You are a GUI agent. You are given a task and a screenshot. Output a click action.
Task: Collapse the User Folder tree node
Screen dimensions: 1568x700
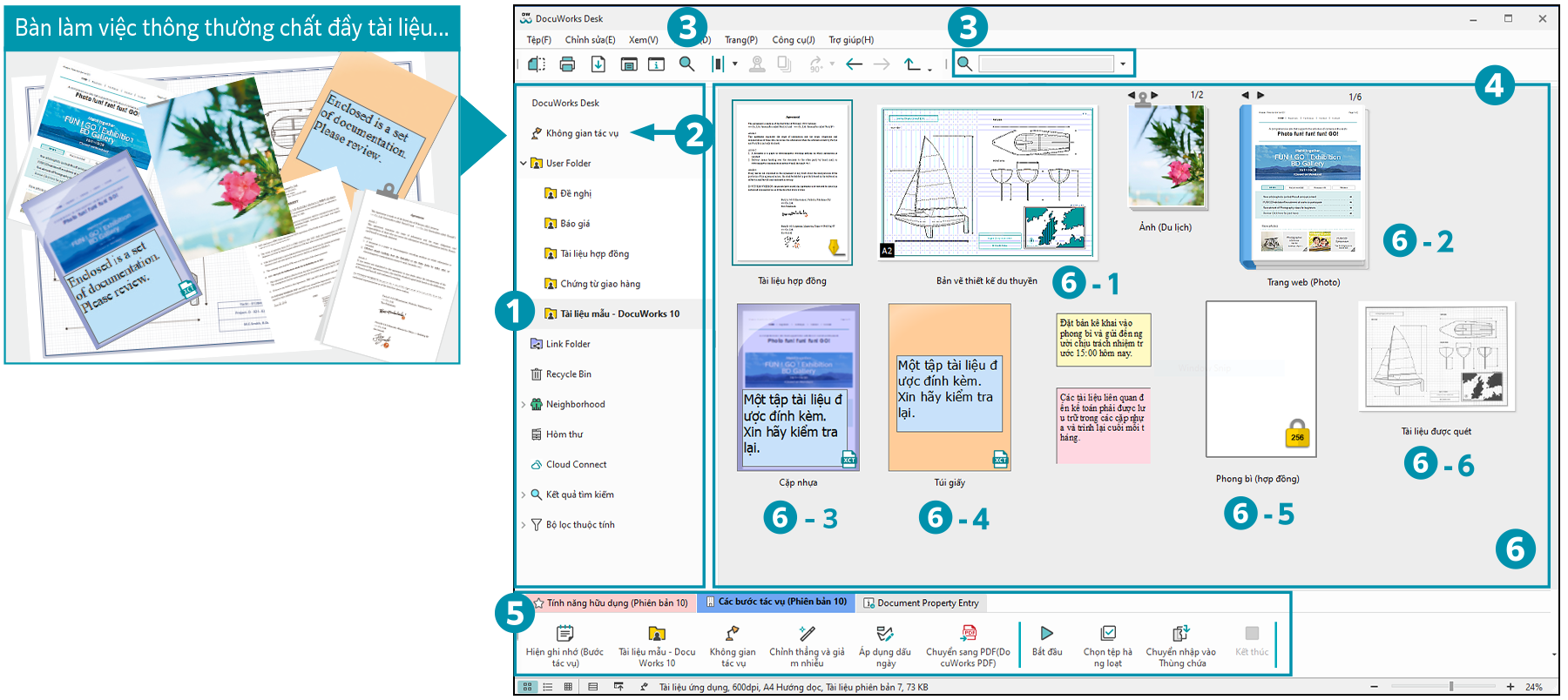pyautogui.click(x=524, y=163)
